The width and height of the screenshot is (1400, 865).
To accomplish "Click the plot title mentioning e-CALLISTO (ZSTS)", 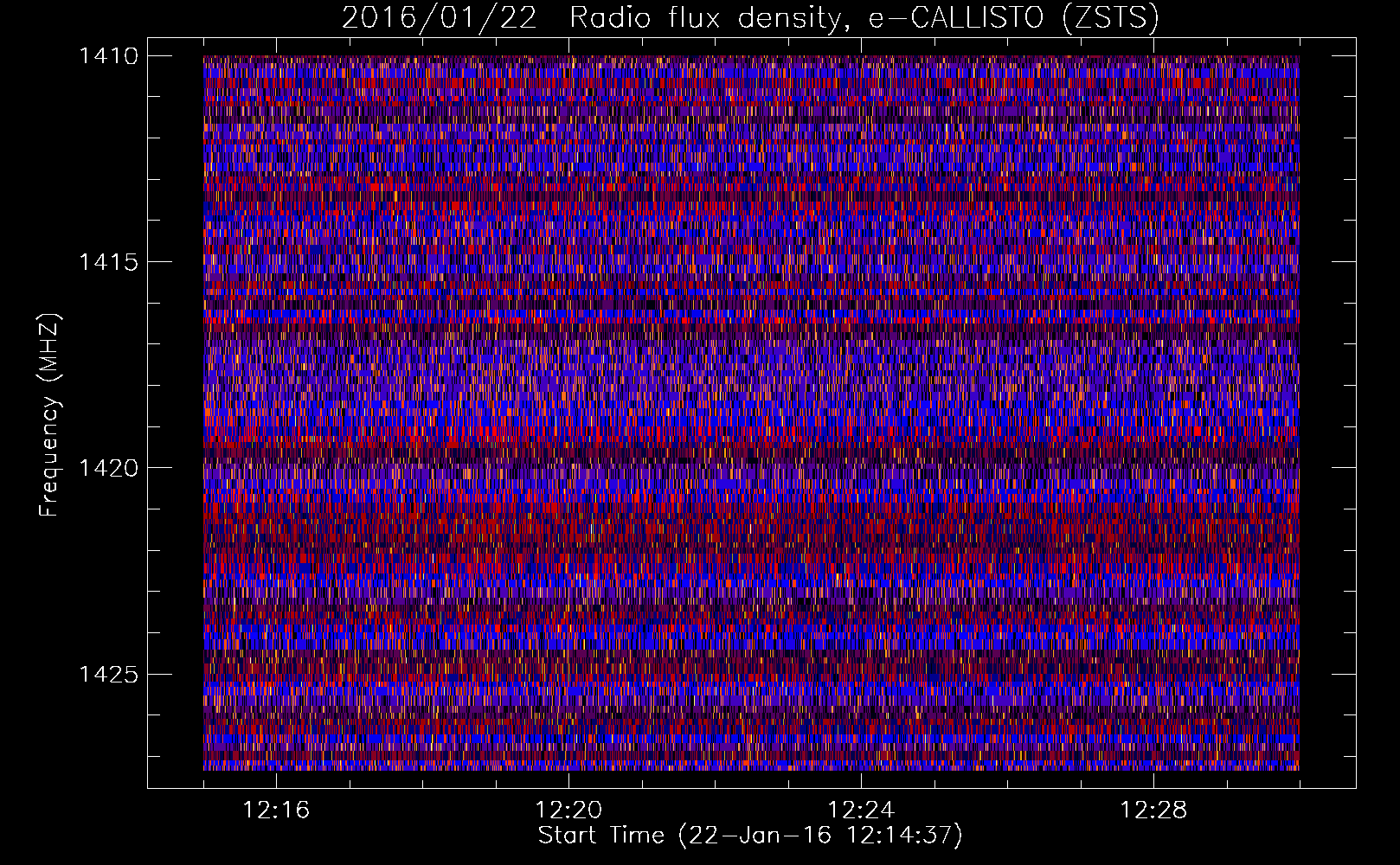I will (750, 17).
